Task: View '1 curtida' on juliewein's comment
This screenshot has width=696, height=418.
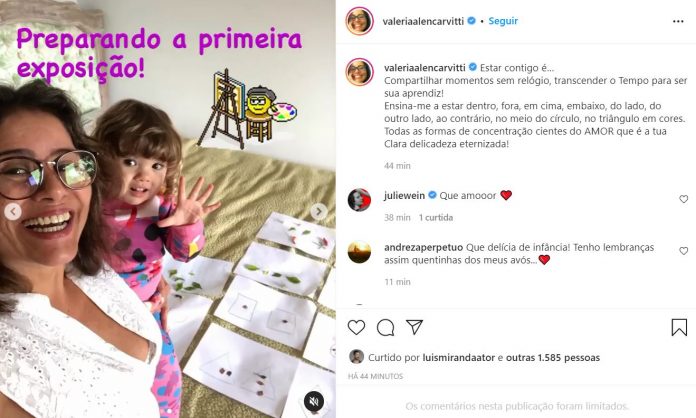Action: pos(436,217)
